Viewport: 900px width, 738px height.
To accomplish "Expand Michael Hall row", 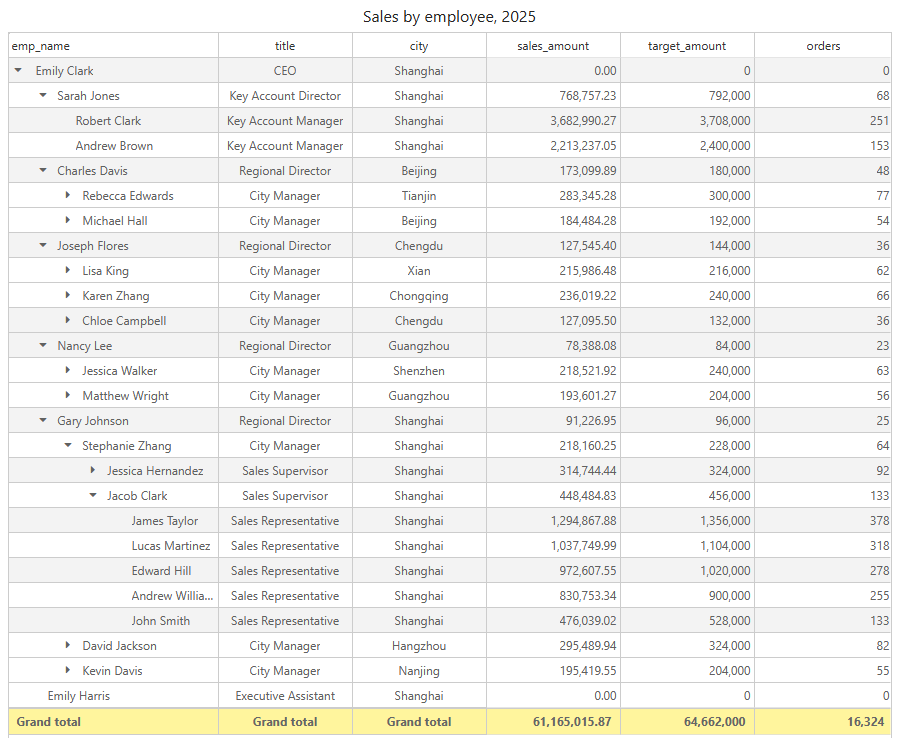I will click(68, 220).
